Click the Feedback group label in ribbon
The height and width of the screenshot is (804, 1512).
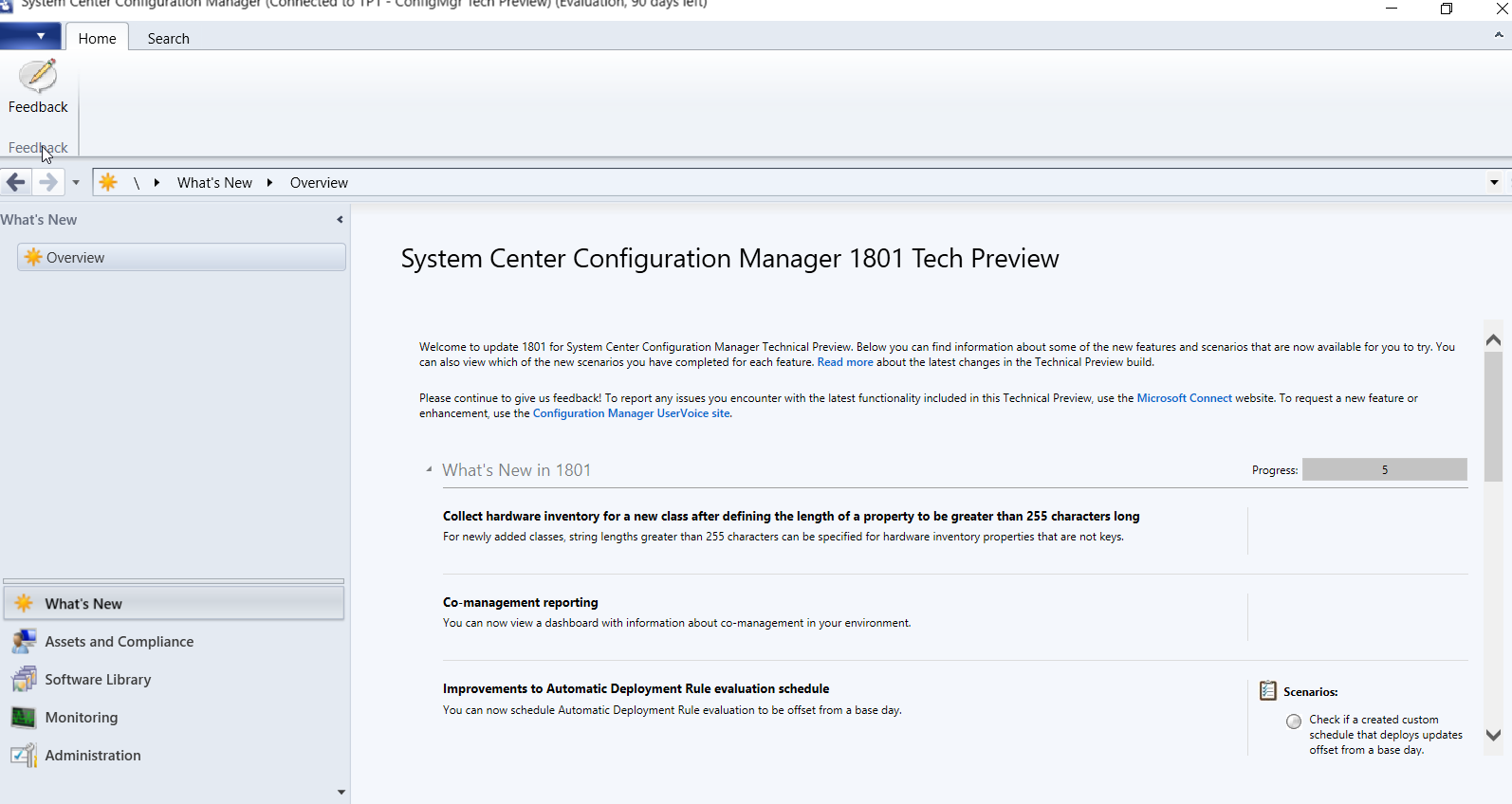click(x=38, y=147)
